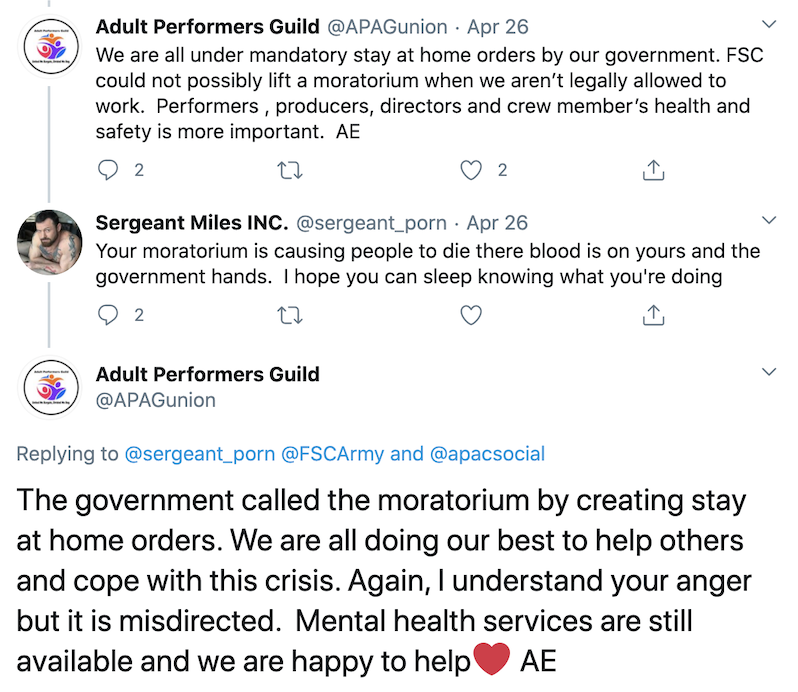Click the first Adult Performers Guild avatar
798x692 pixels.
coord(50,46)
